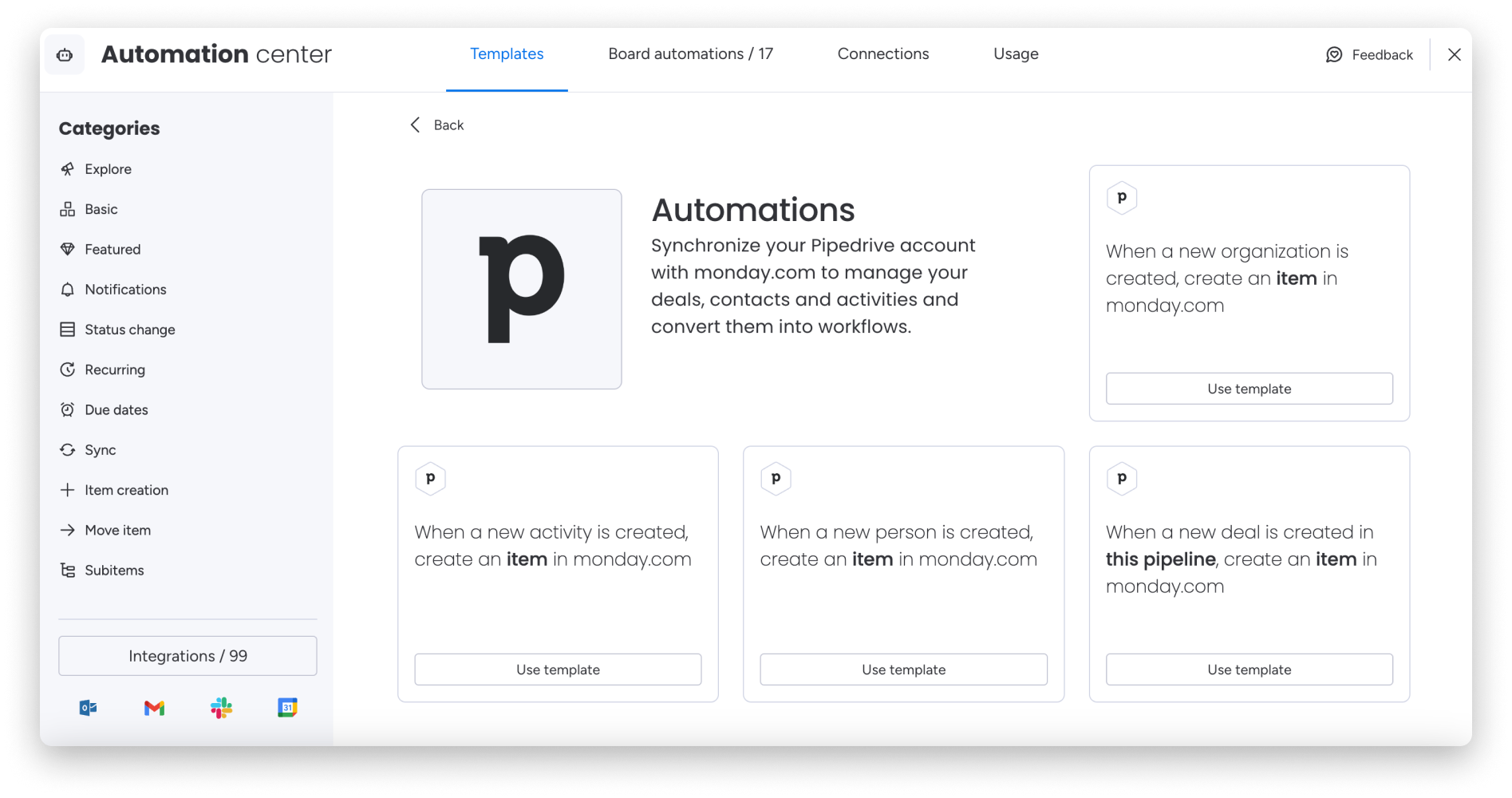The image size is (1512, 798).
Task: Go to the Connections tab
Action: coord(883,54)
